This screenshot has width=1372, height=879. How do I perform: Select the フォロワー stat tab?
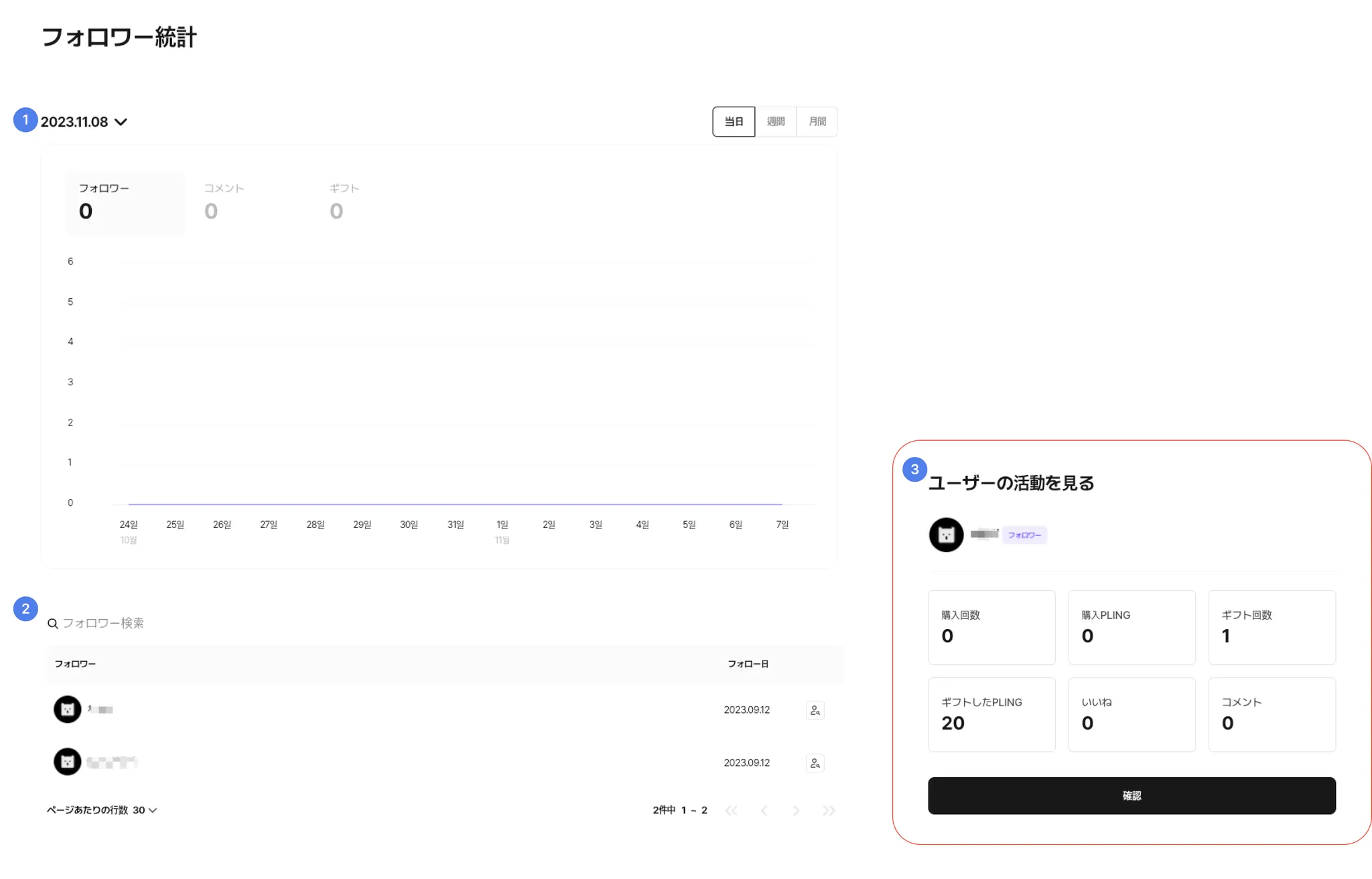125,202
